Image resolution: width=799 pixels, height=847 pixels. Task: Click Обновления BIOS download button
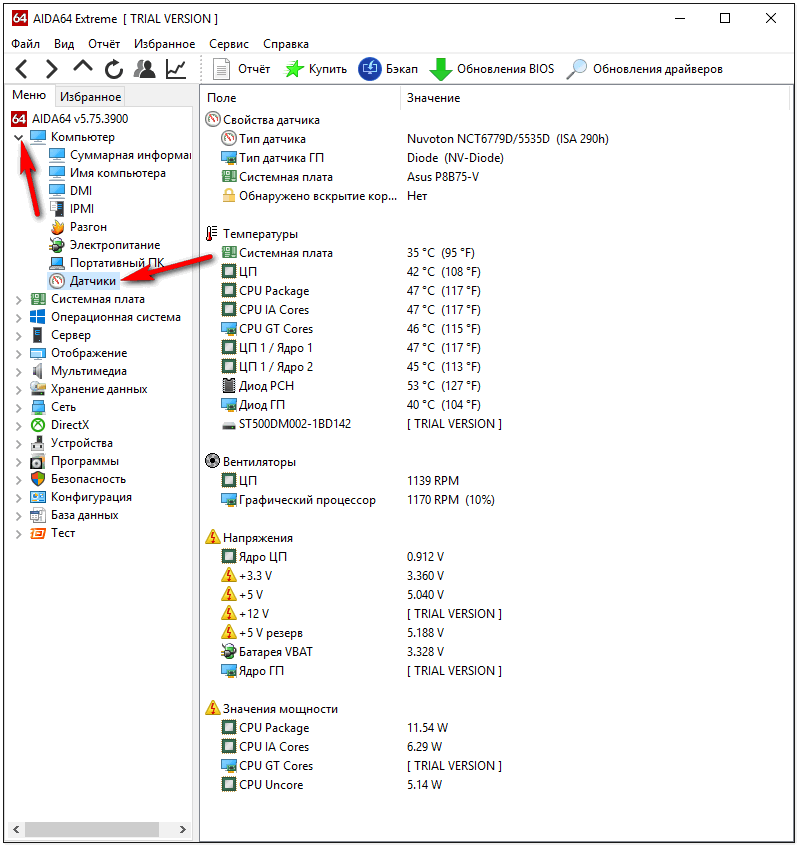point(491,69)
